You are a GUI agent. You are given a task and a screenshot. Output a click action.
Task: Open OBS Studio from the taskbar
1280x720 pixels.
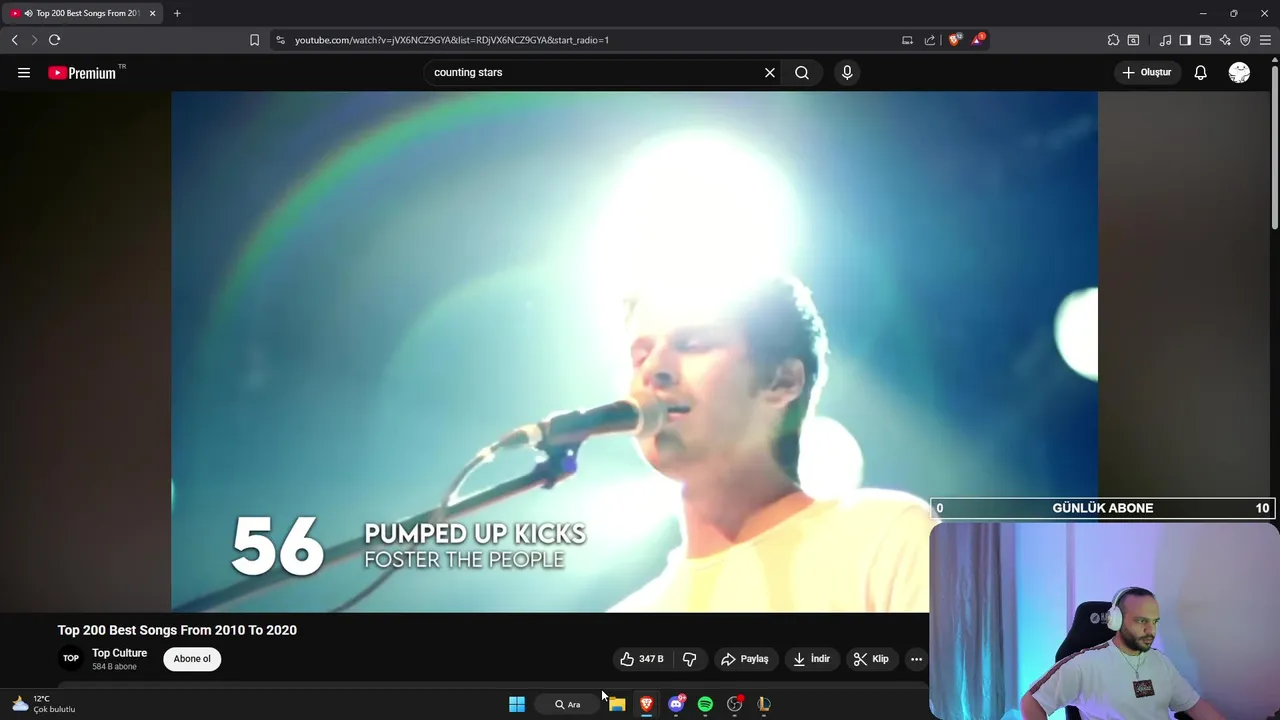pos(735,704)
